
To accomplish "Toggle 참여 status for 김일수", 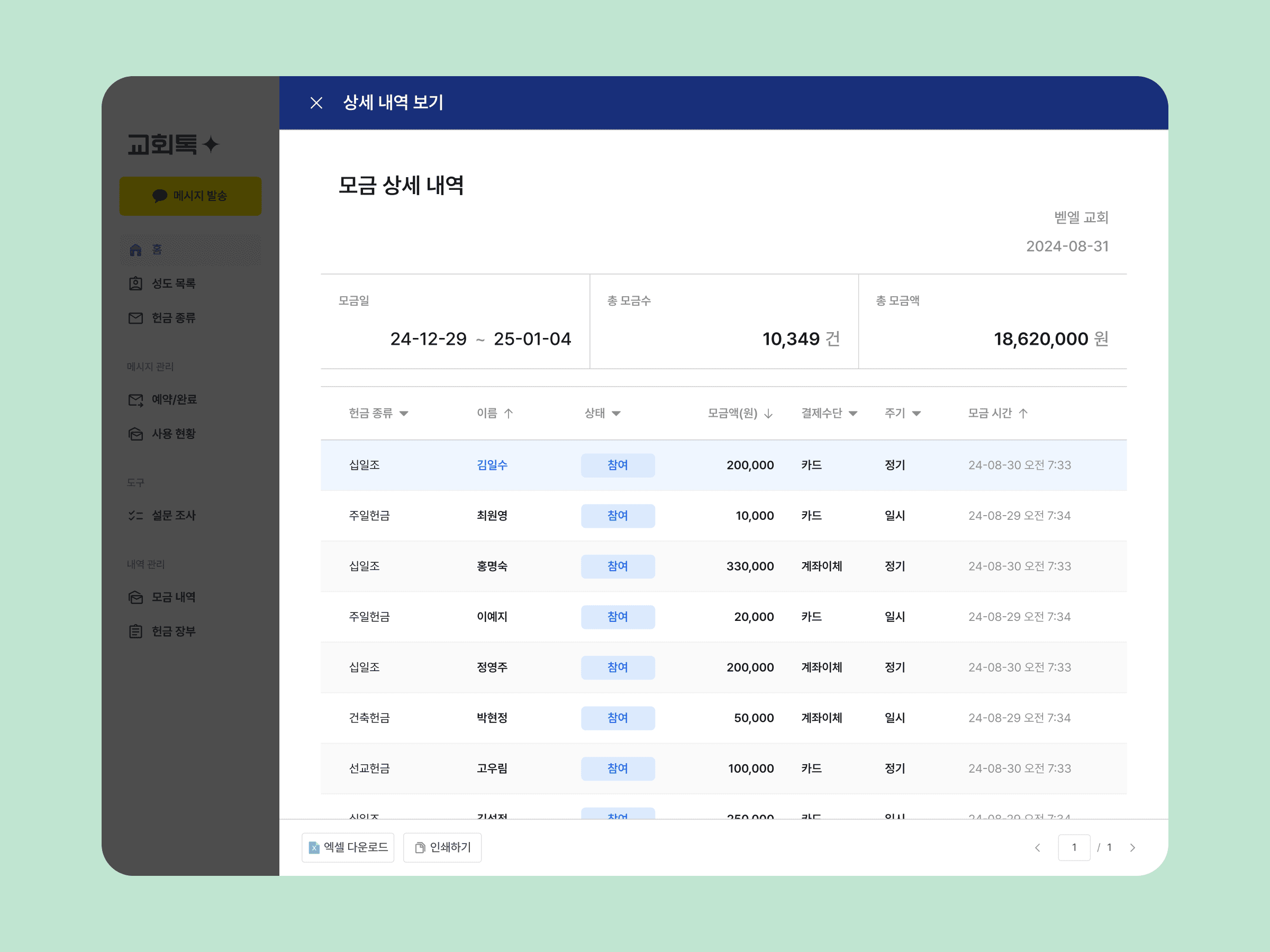I will click(x=618, y=465).
